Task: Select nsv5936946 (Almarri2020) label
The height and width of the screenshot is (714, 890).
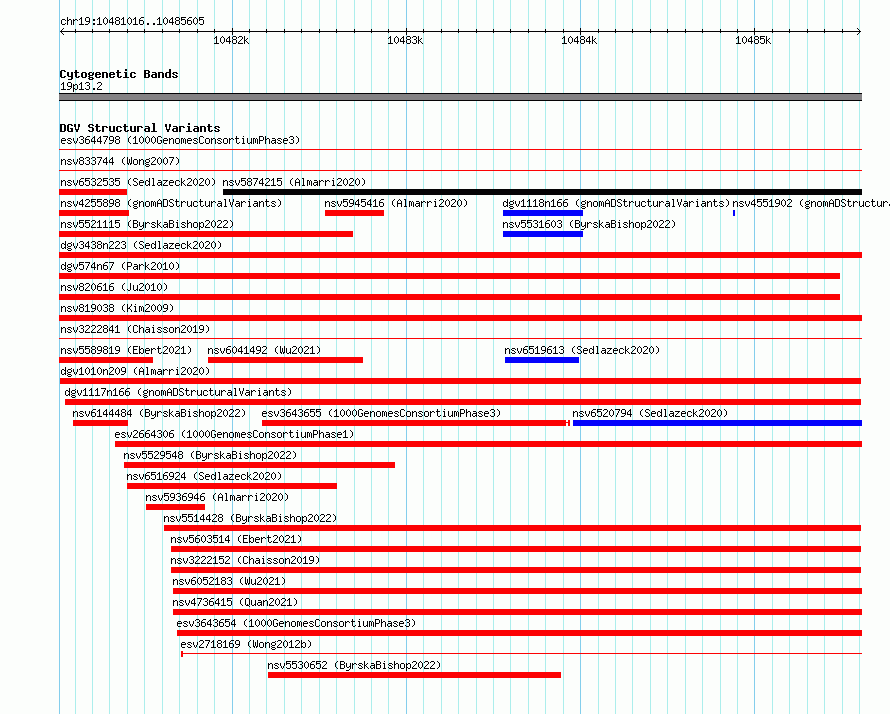Action: coord(217,497)
